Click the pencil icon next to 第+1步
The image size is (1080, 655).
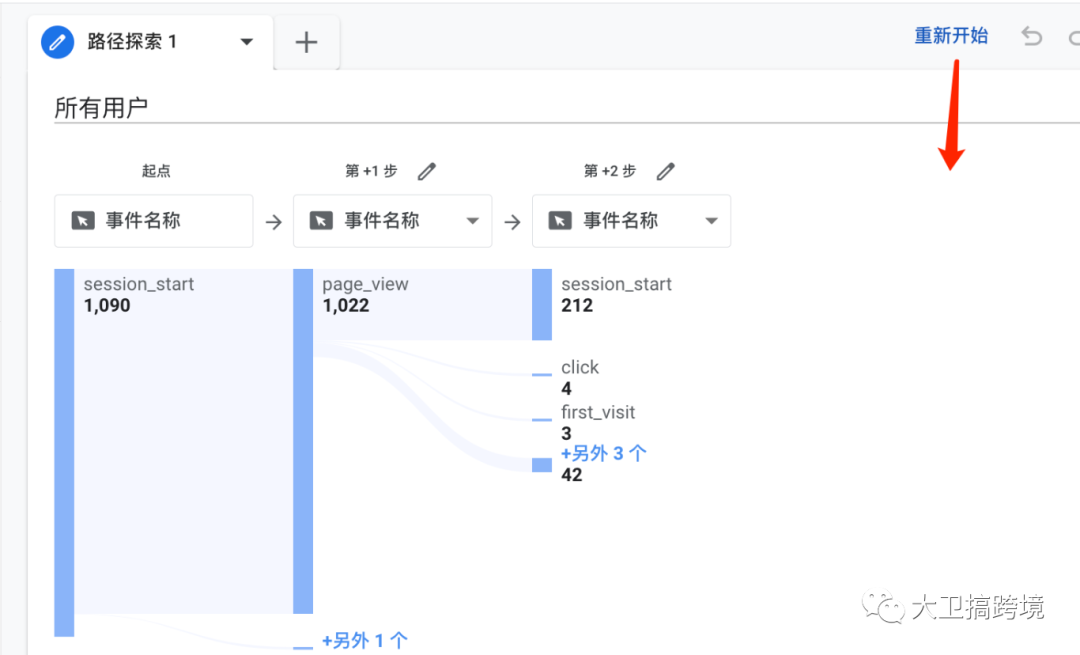[x=427, y=171]
